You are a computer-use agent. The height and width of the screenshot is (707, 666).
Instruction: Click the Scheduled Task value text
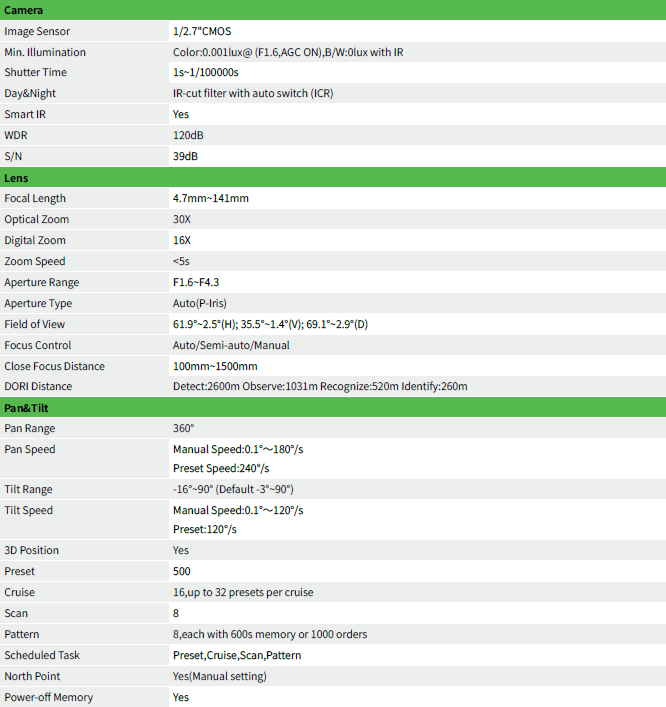point(237,655)
